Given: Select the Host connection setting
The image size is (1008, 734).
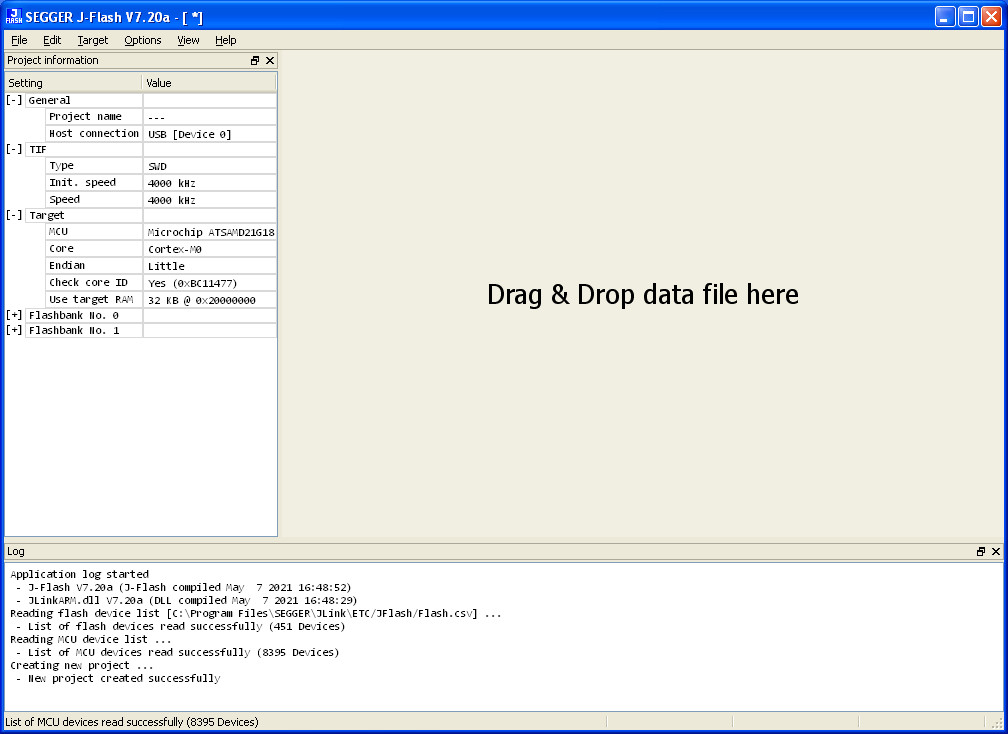Looking at the screenshot, I should tap(94, 133).
